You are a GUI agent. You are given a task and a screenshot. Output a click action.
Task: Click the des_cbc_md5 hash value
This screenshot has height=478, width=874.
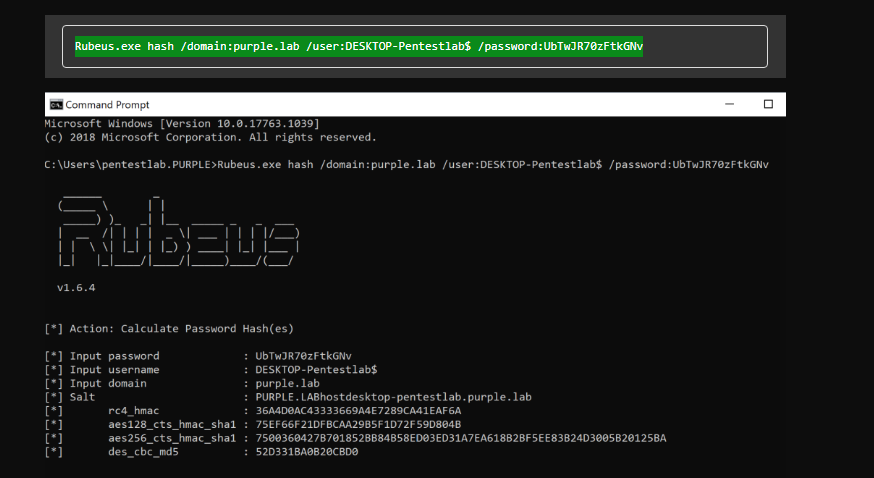click(x=307, y=452)
